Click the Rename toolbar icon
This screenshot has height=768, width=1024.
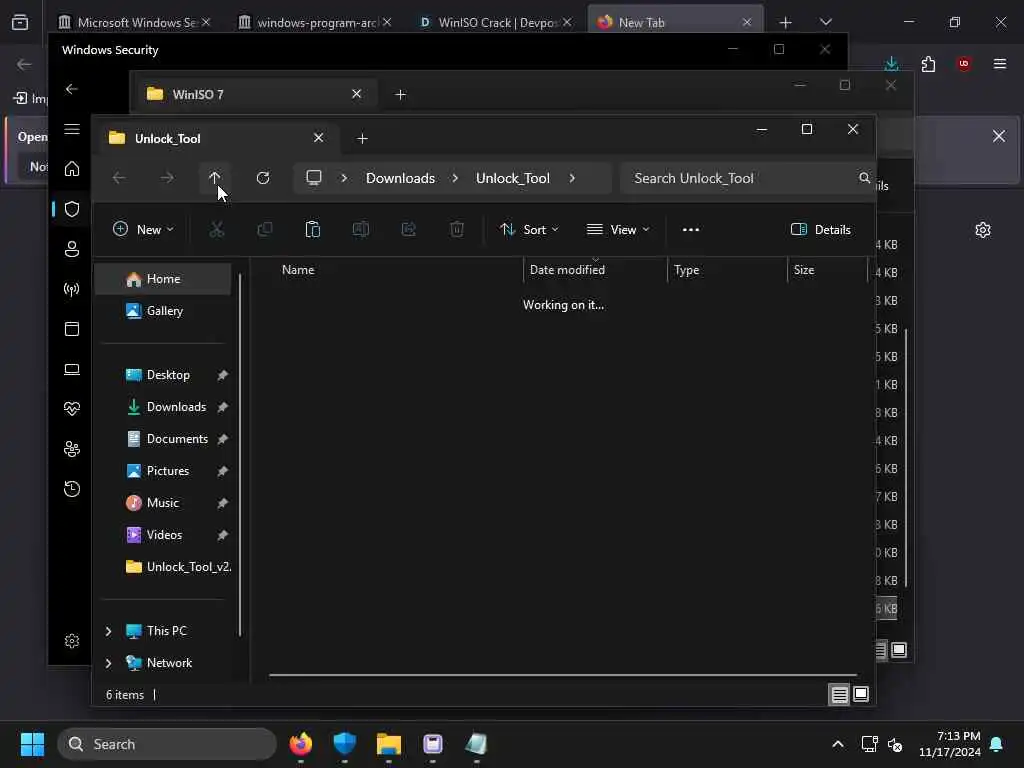[360, 229]
